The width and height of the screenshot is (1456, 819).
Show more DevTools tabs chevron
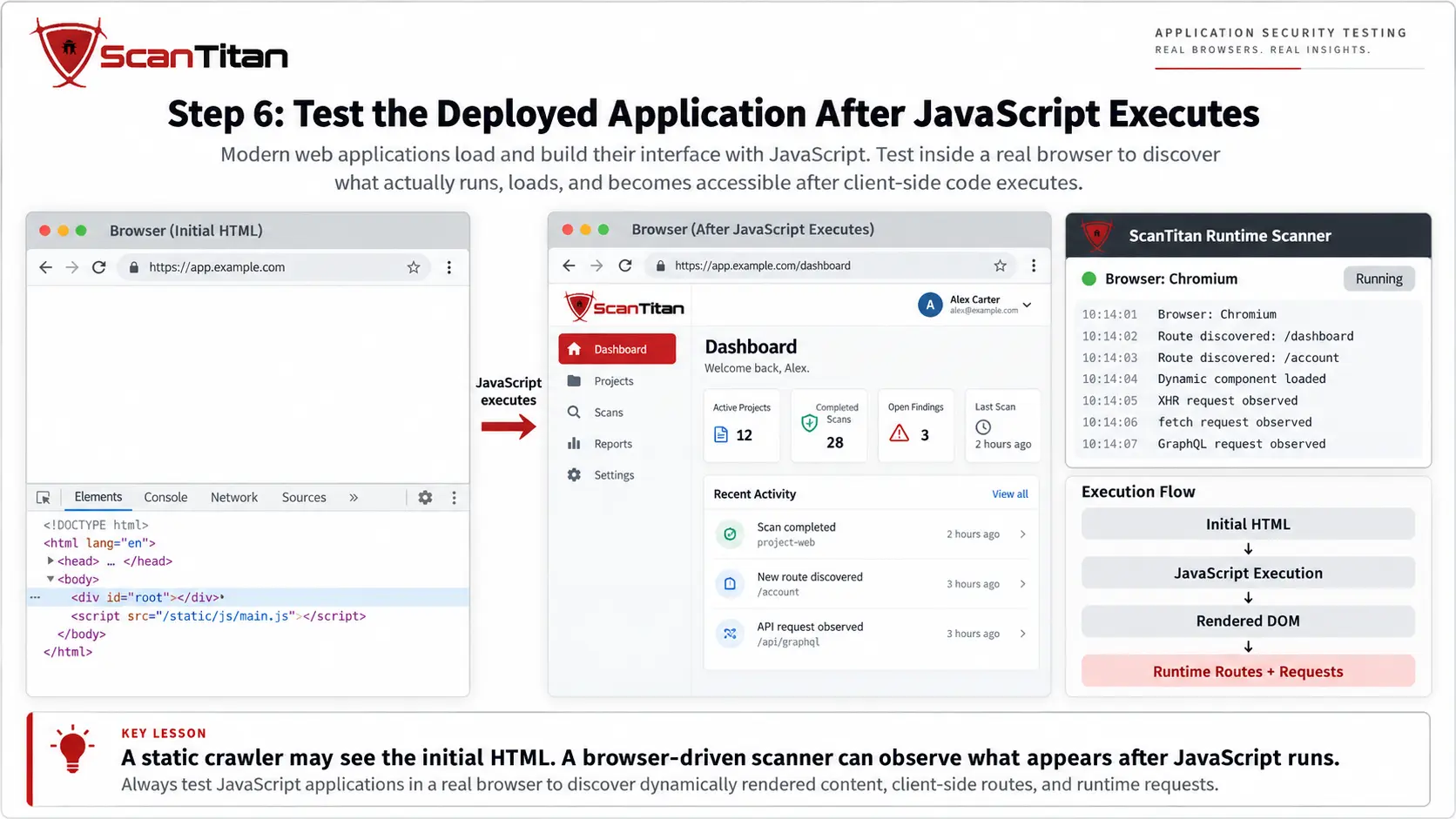354,498
